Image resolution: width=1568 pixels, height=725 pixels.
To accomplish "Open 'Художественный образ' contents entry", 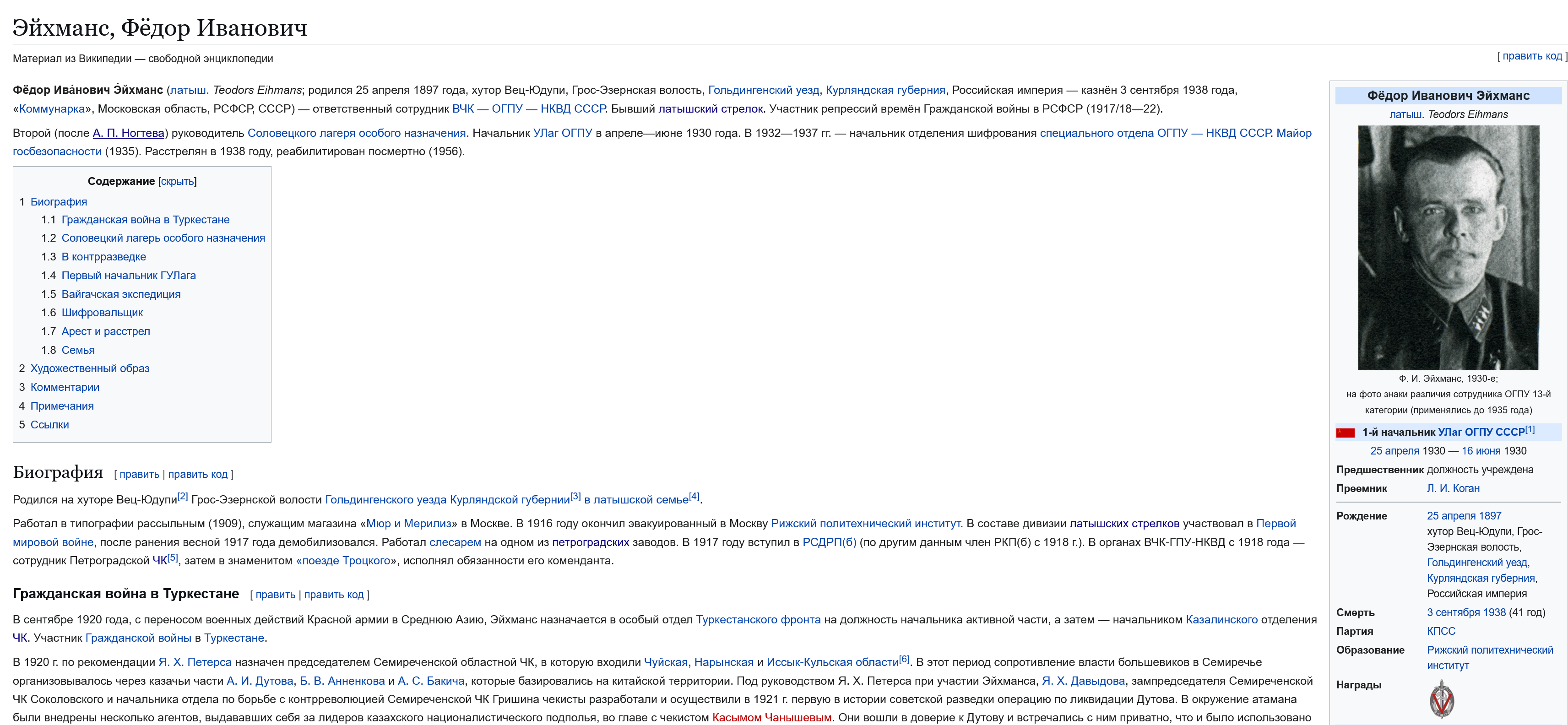I will [x=89, y=369].
